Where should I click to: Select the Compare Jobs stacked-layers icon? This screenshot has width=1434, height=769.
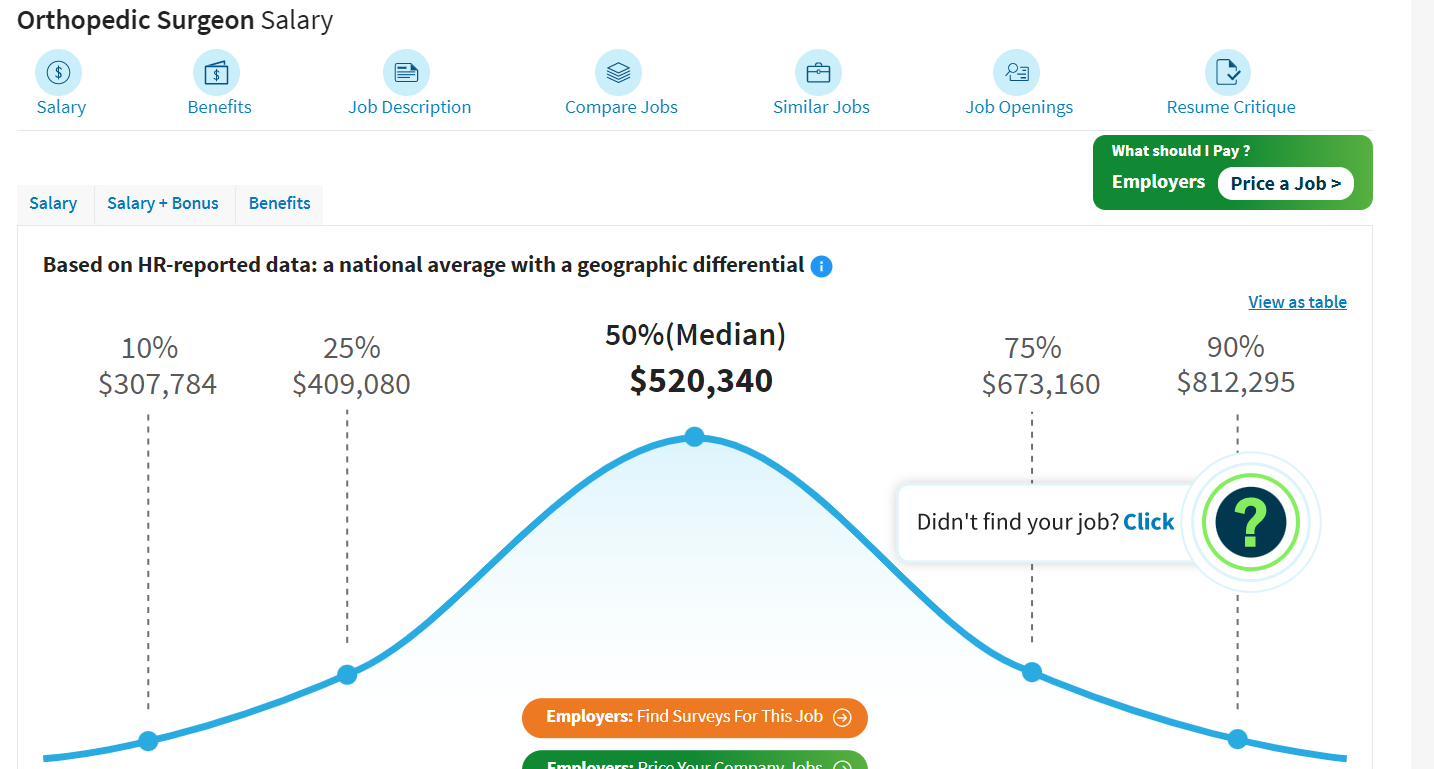(x=618, y=73)
